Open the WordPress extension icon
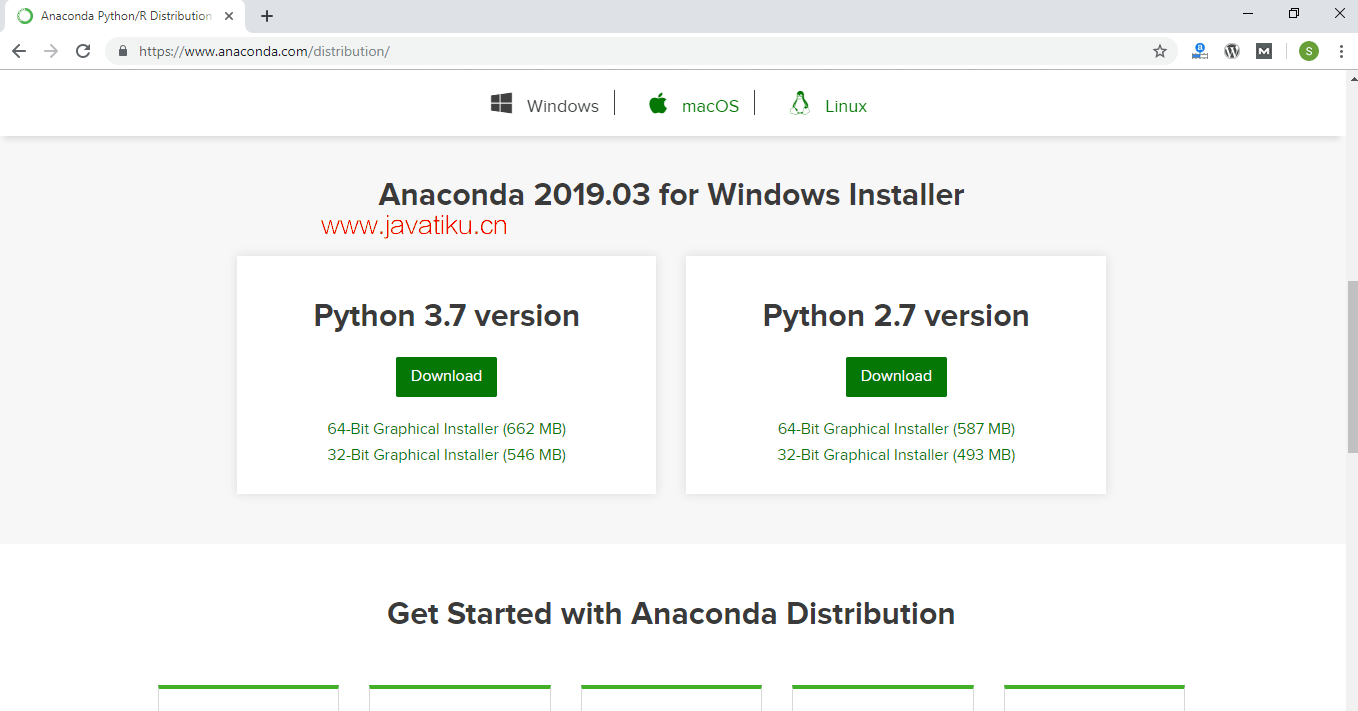Screen dimensions: 1358x711 (1232, 51)
